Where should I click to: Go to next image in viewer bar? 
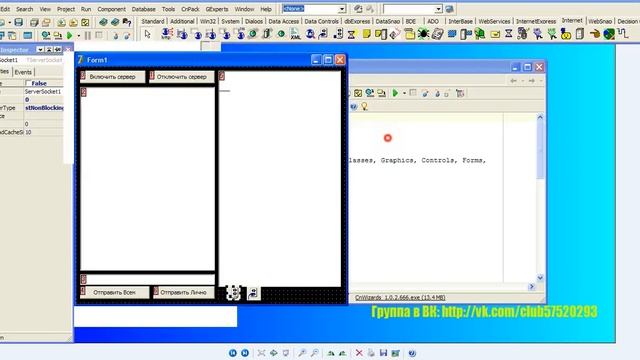click(245, 353)
